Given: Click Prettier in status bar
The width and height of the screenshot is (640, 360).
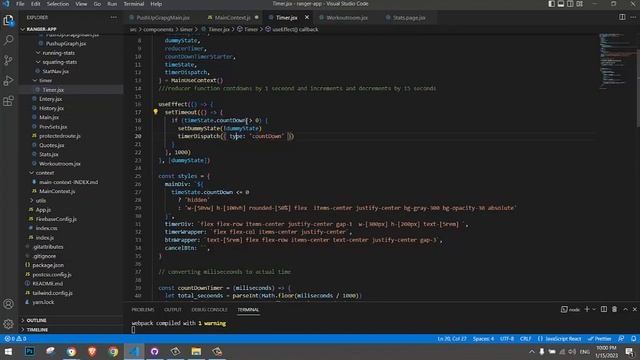Looking at the screenshot, I should click(x=600, y=339).
